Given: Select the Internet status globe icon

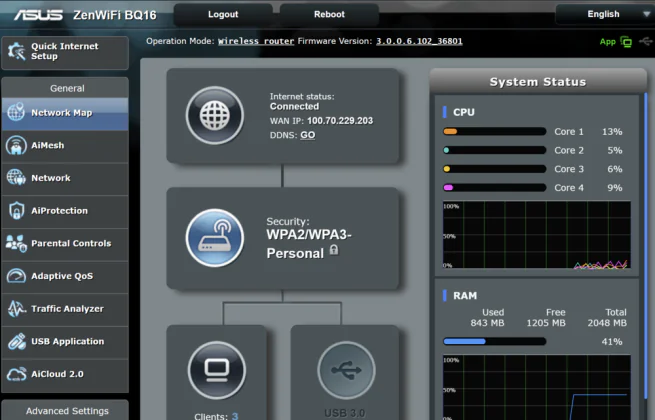Looking at the screenshot, I should click(215, 115).
